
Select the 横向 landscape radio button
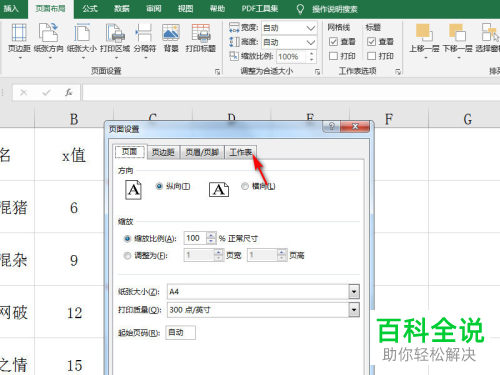point(245,186)
